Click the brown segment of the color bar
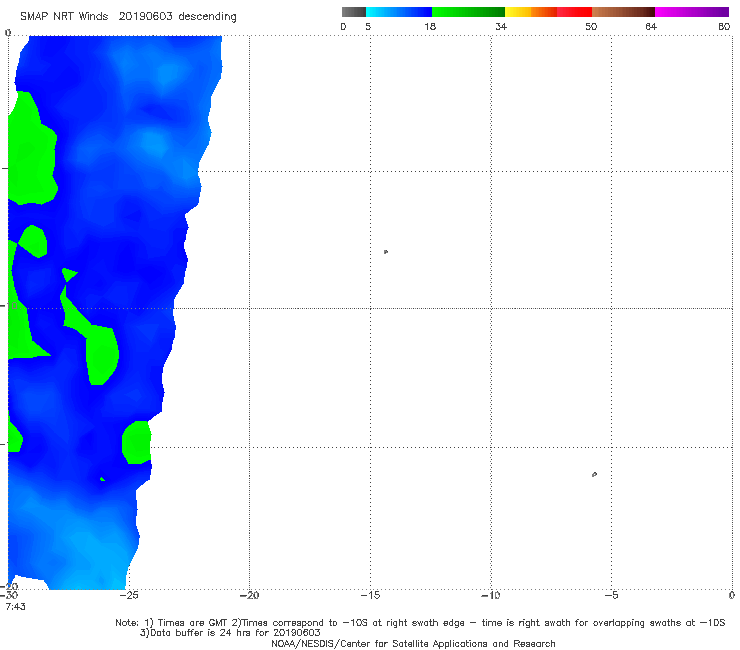 [623, 12]
